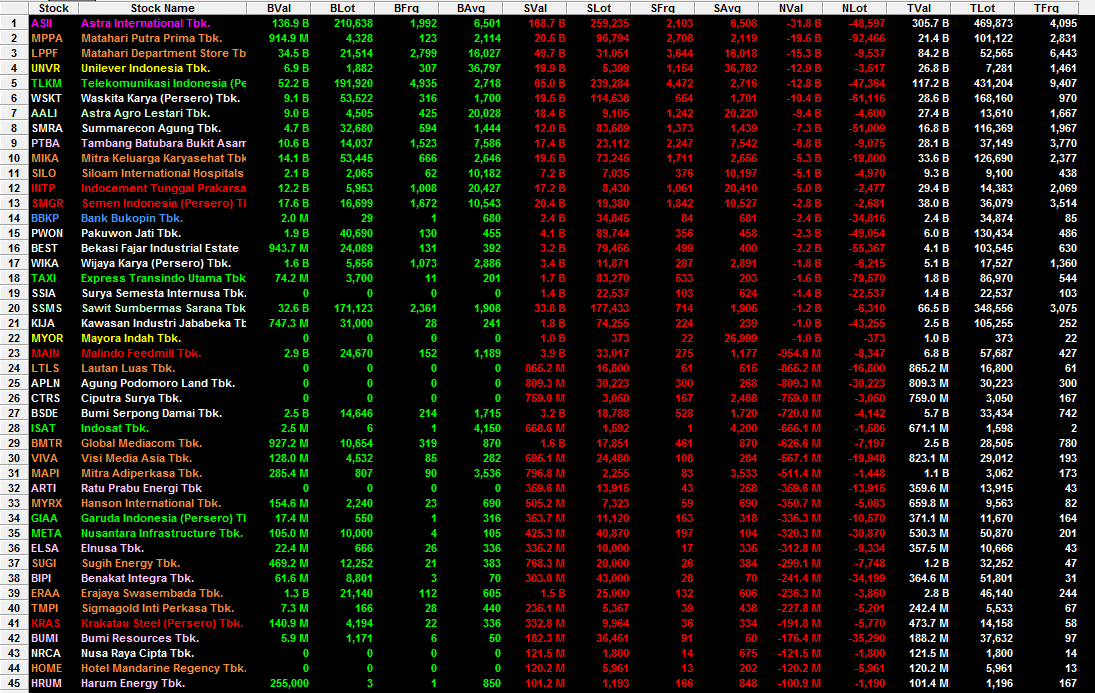Select the BSDE ticker cell
Screen dimensions: 1095x693
(x=45, y=414)
